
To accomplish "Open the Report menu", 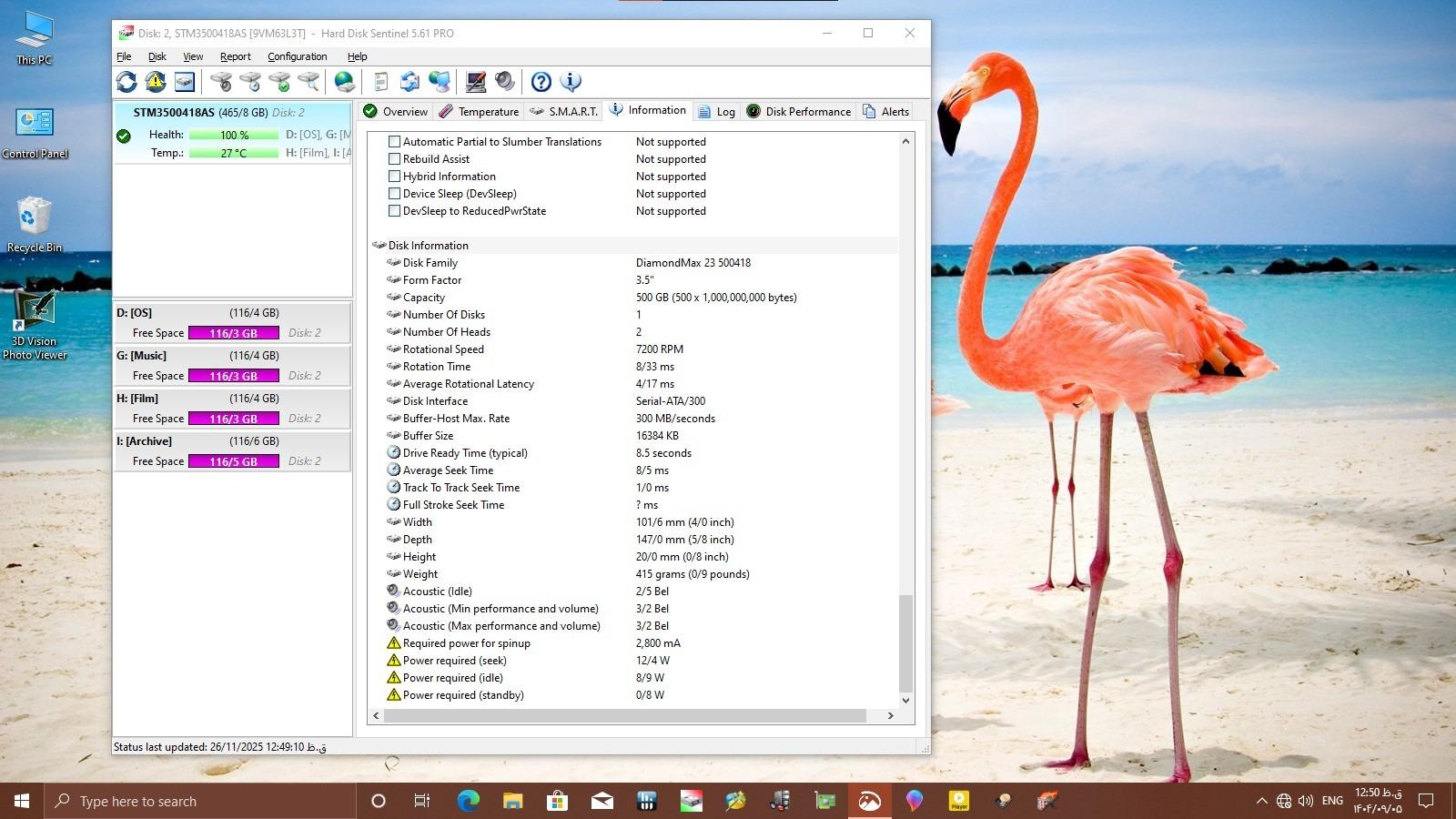I will (x=235, y=56).
